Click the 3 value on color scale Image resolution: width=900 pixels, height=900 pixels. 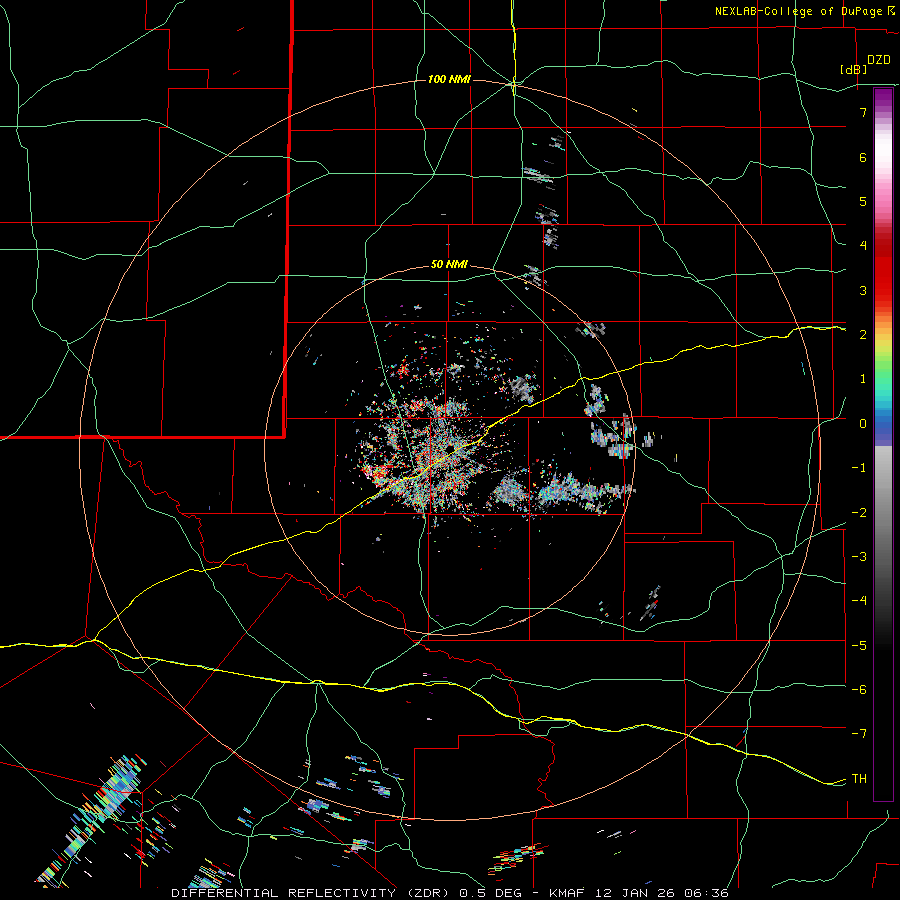(863, 290)
